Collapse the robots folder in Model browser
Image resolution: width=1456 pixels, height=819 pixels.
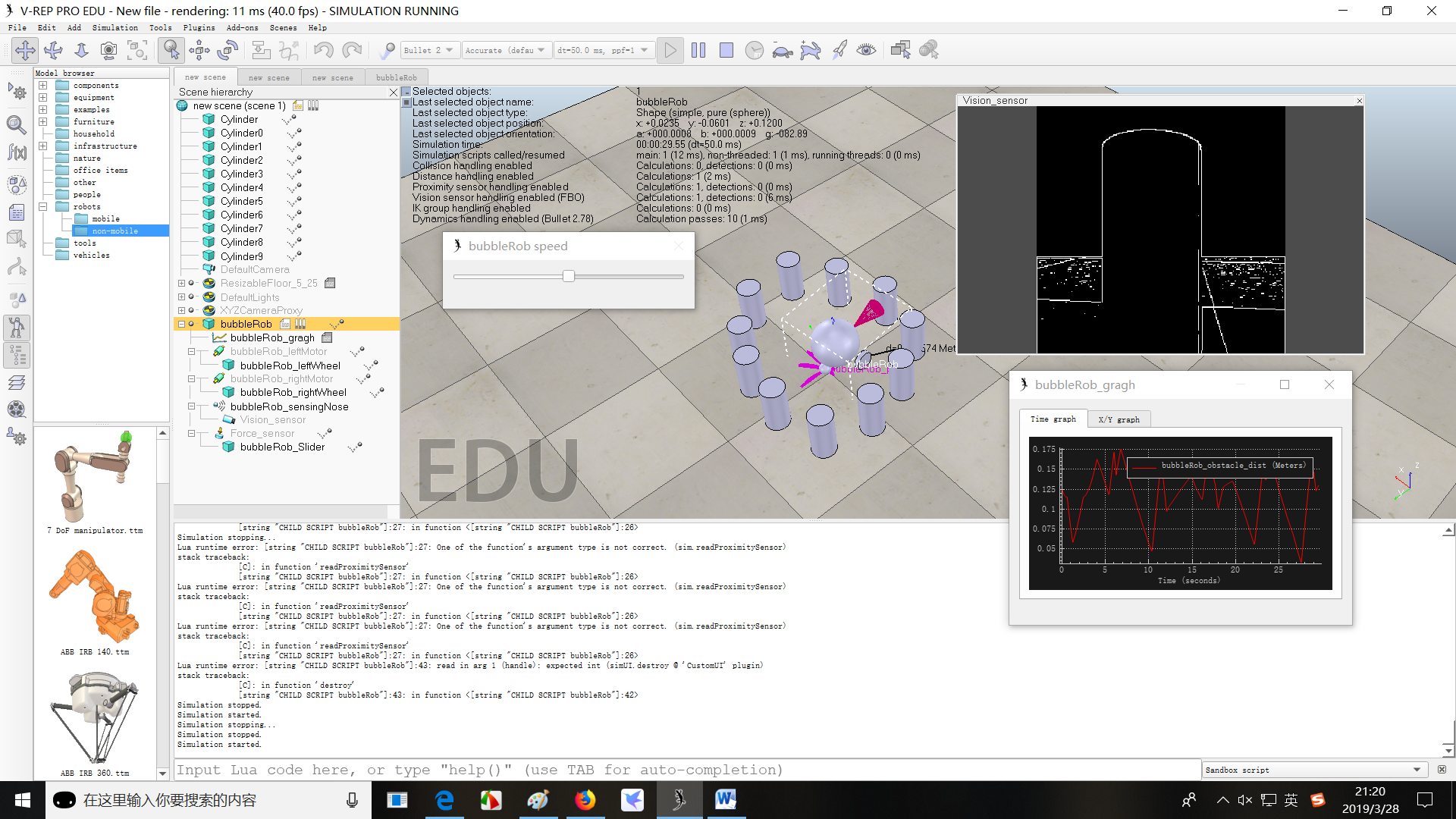[x=43, y=206]
